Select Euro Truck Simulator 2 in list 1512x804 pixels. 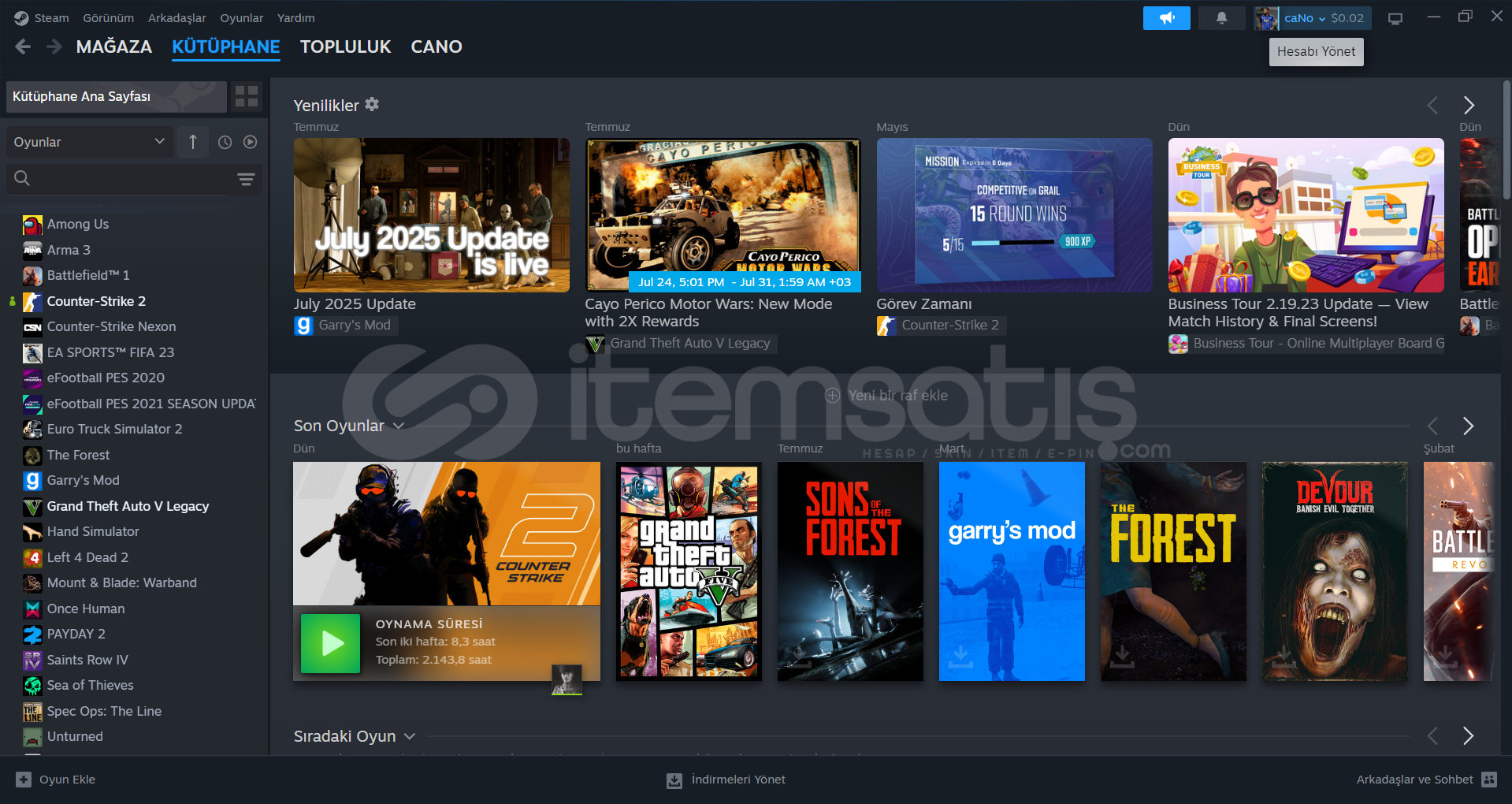(x=114, y=430)
